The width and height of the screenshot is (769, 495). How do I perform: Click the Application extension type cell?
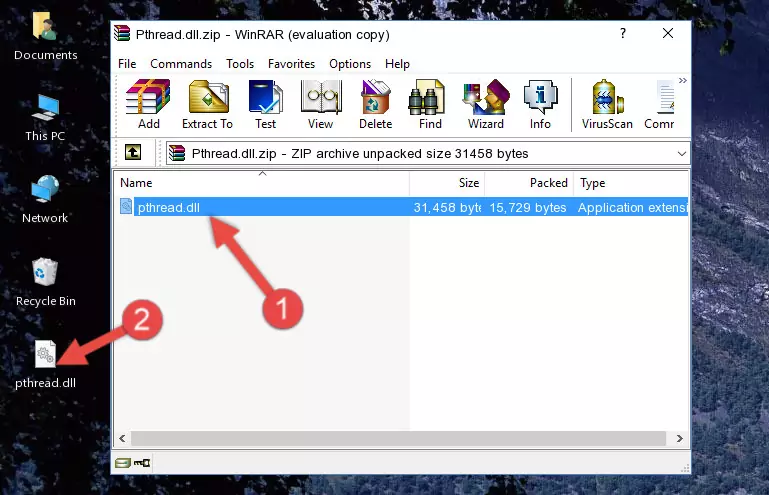point(632,208)
